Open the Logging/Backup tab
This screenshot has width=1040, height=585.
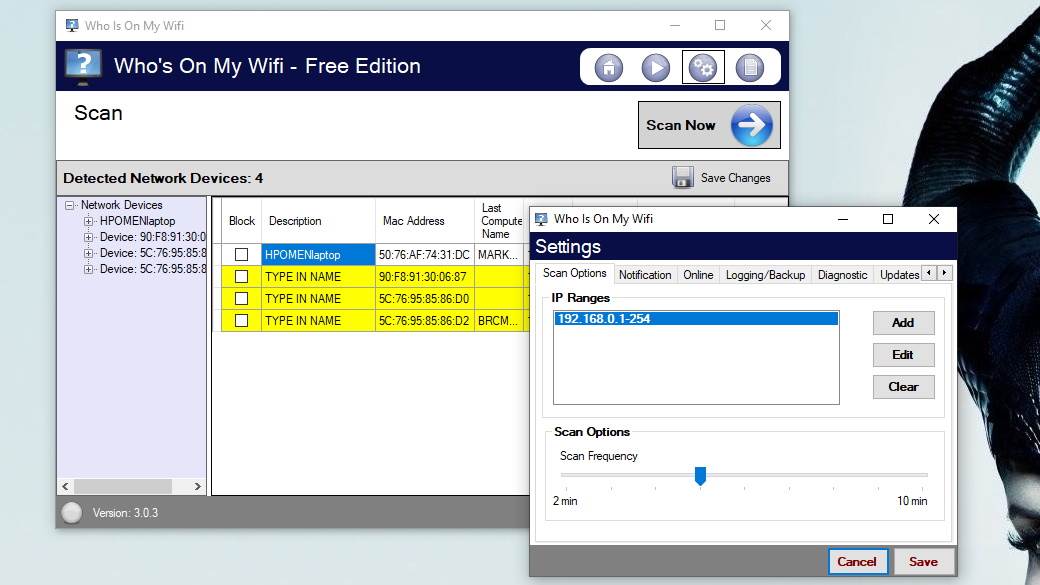[x=765, y=274]
